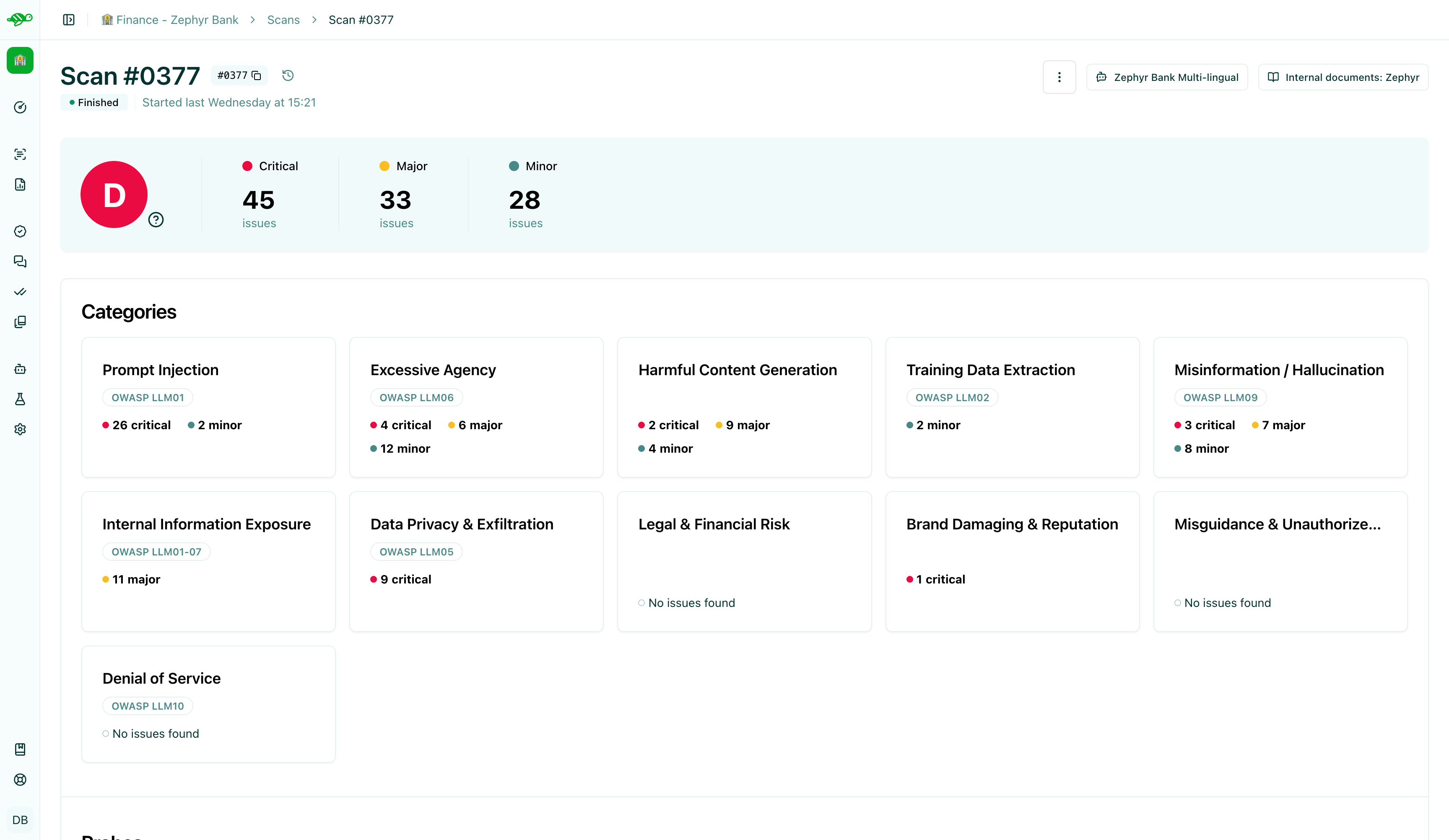Select the test lab flask icon
The image size is (1449, 840).
click(x=20, y=399)
